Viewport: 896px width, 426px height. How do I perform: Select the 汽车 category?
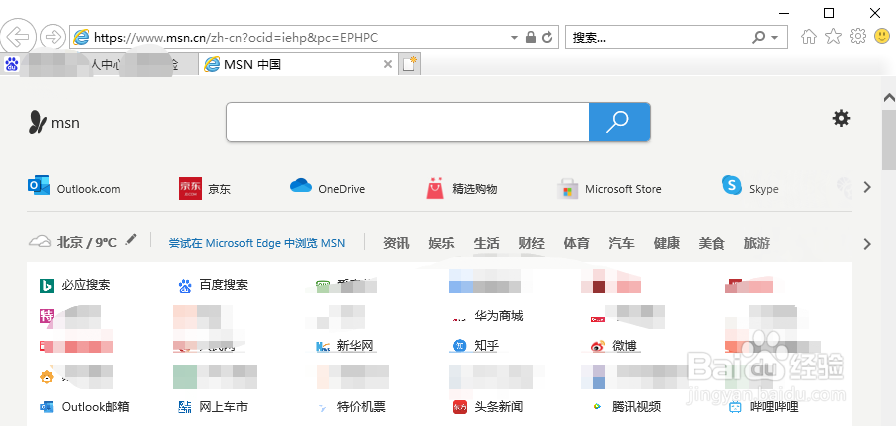[621, 243]
